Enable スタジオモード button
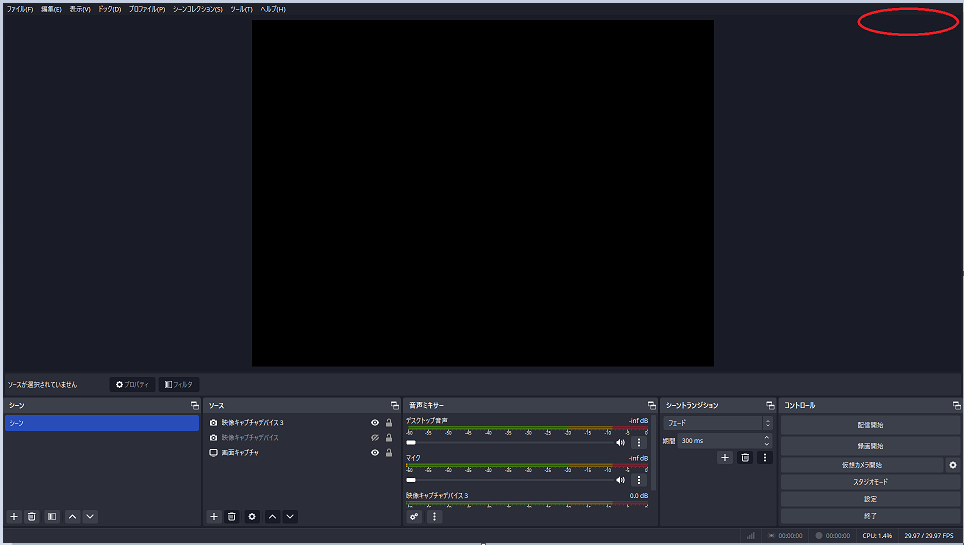 870,482
